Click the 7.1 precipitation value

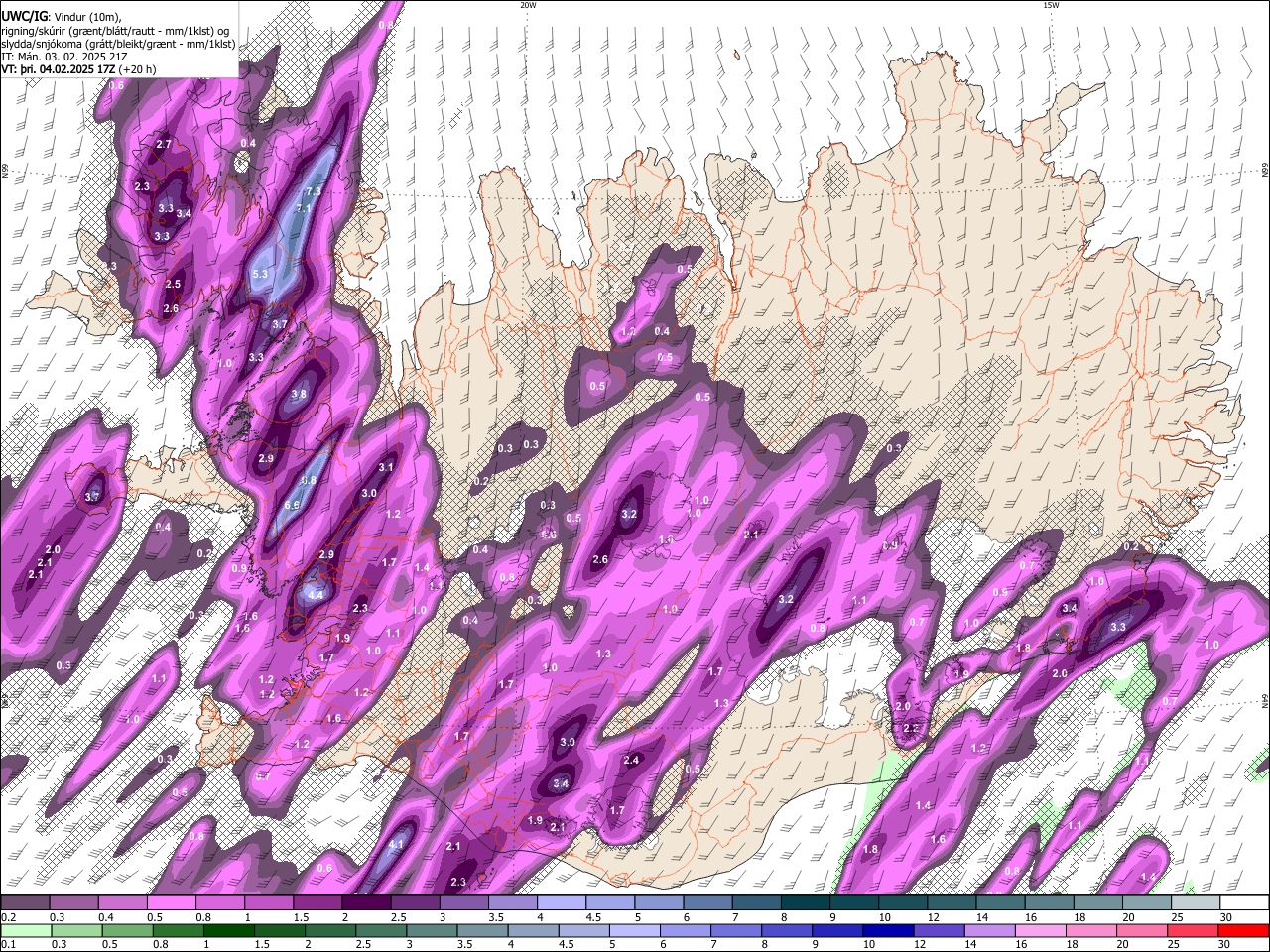pyautogui.click(x=304, y=209)
